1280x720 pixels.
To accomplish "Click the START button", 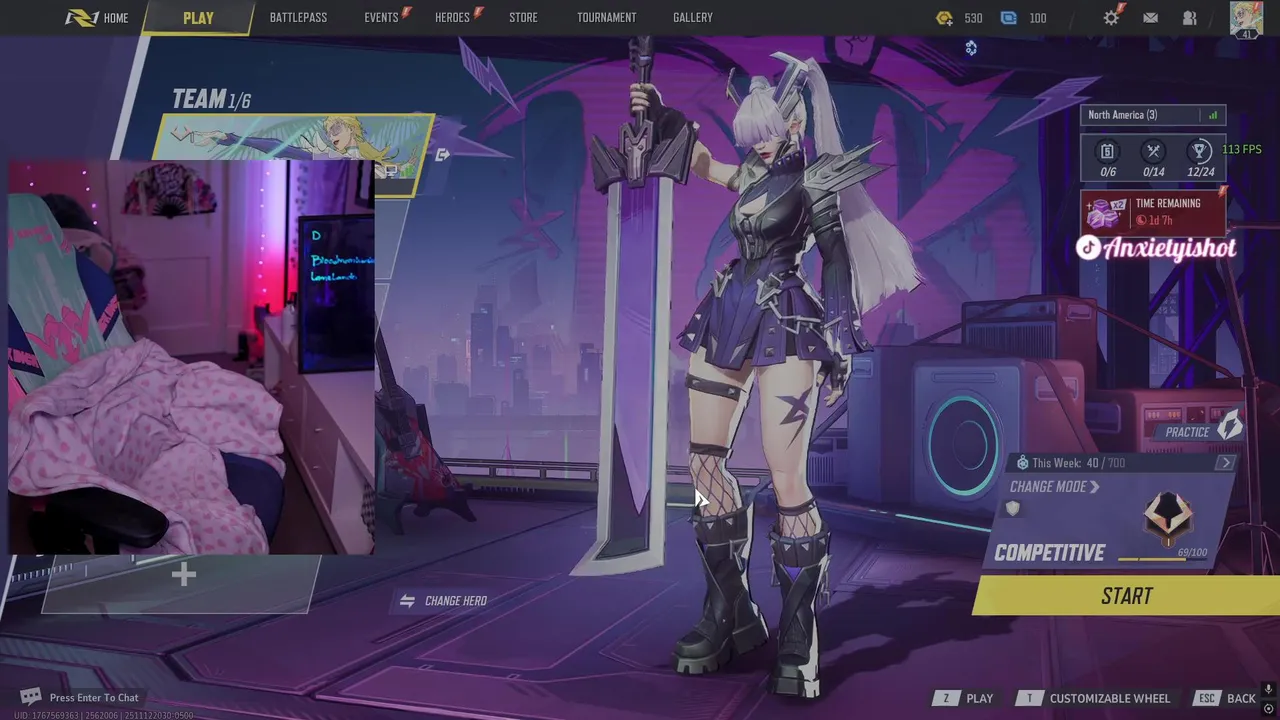I will click(1125, 596).
